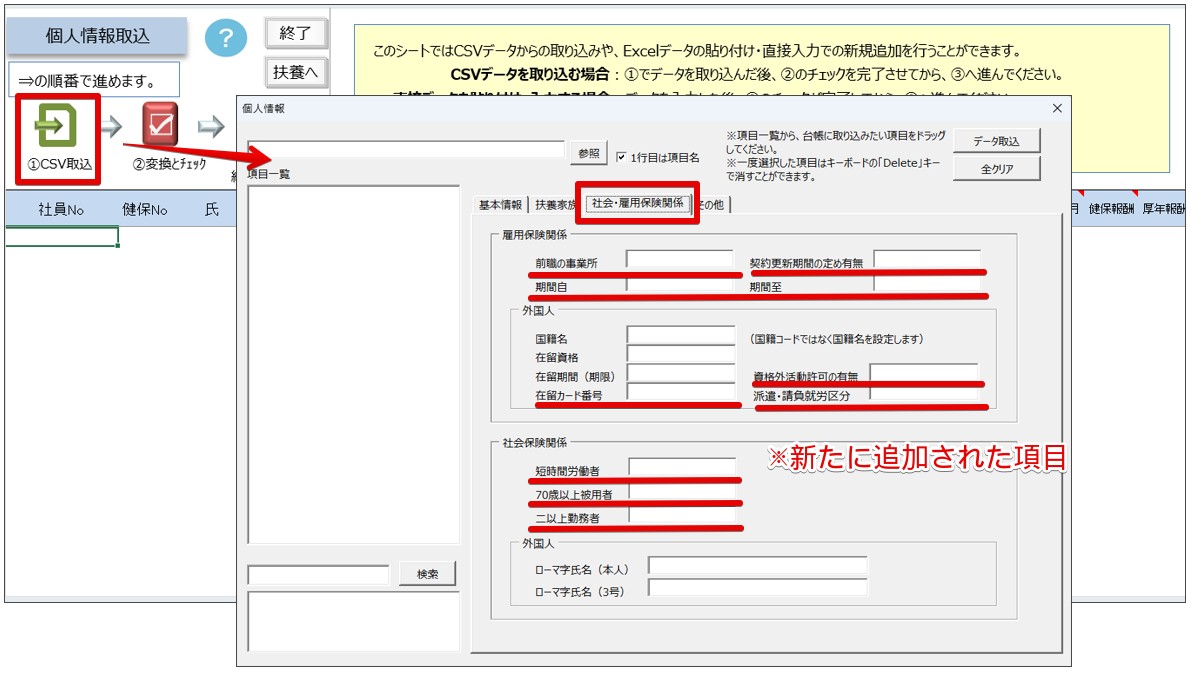Image resolution: width=1191 pixels, height=673 pixels.
Task: Click the 契約更新期間の定め有無 field
Action: click(927, 260)
